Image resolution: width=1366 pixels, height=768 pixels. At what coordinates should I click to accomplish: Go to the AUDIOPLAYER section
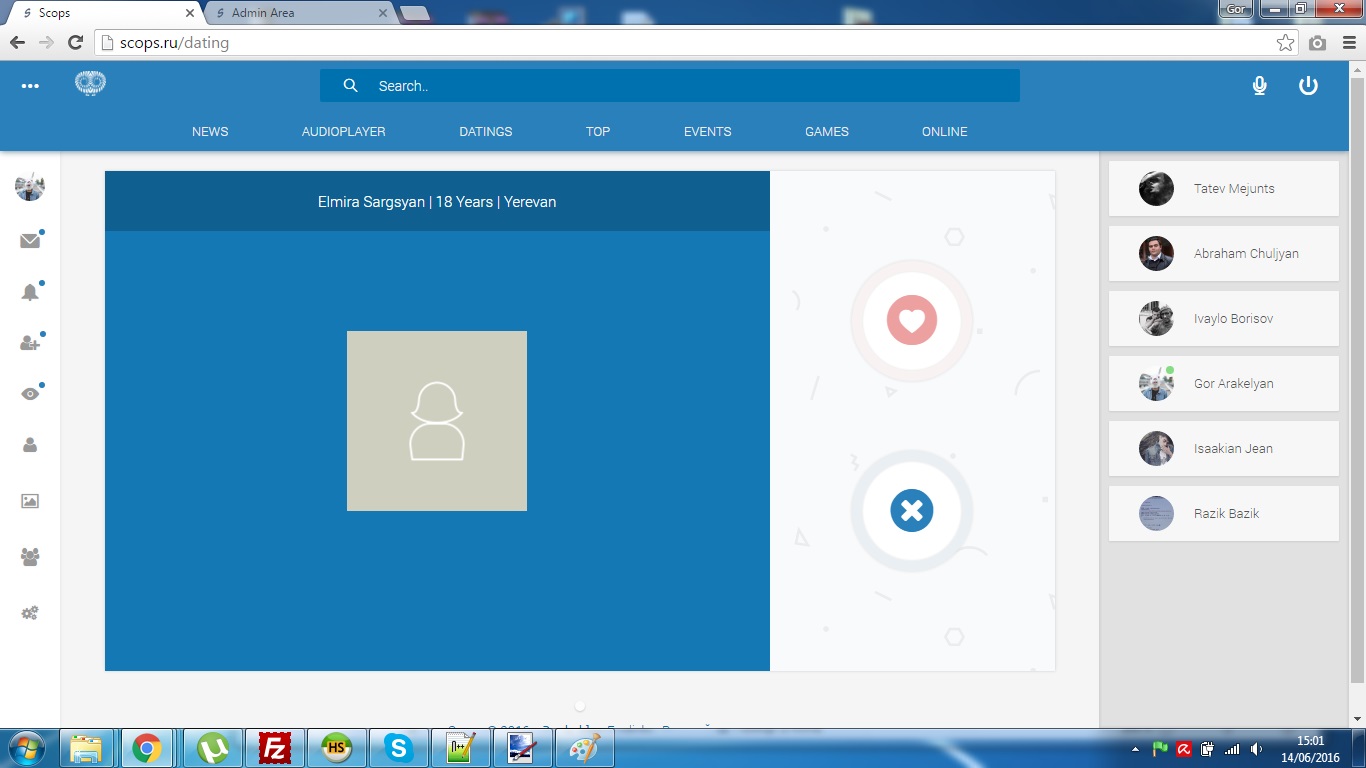coord(343,132)
